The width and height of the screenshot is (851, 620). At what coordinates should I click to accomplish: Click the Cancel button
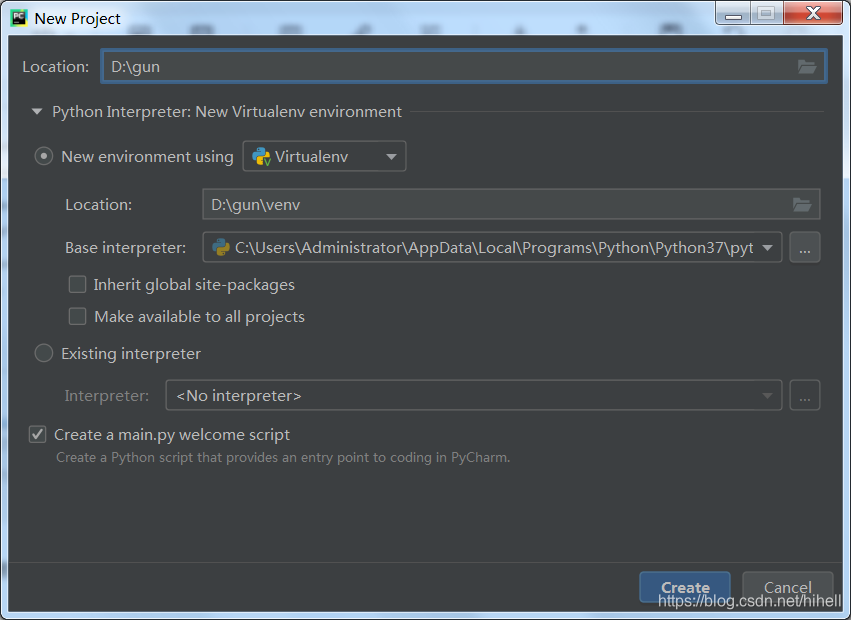tap(788, 587)
